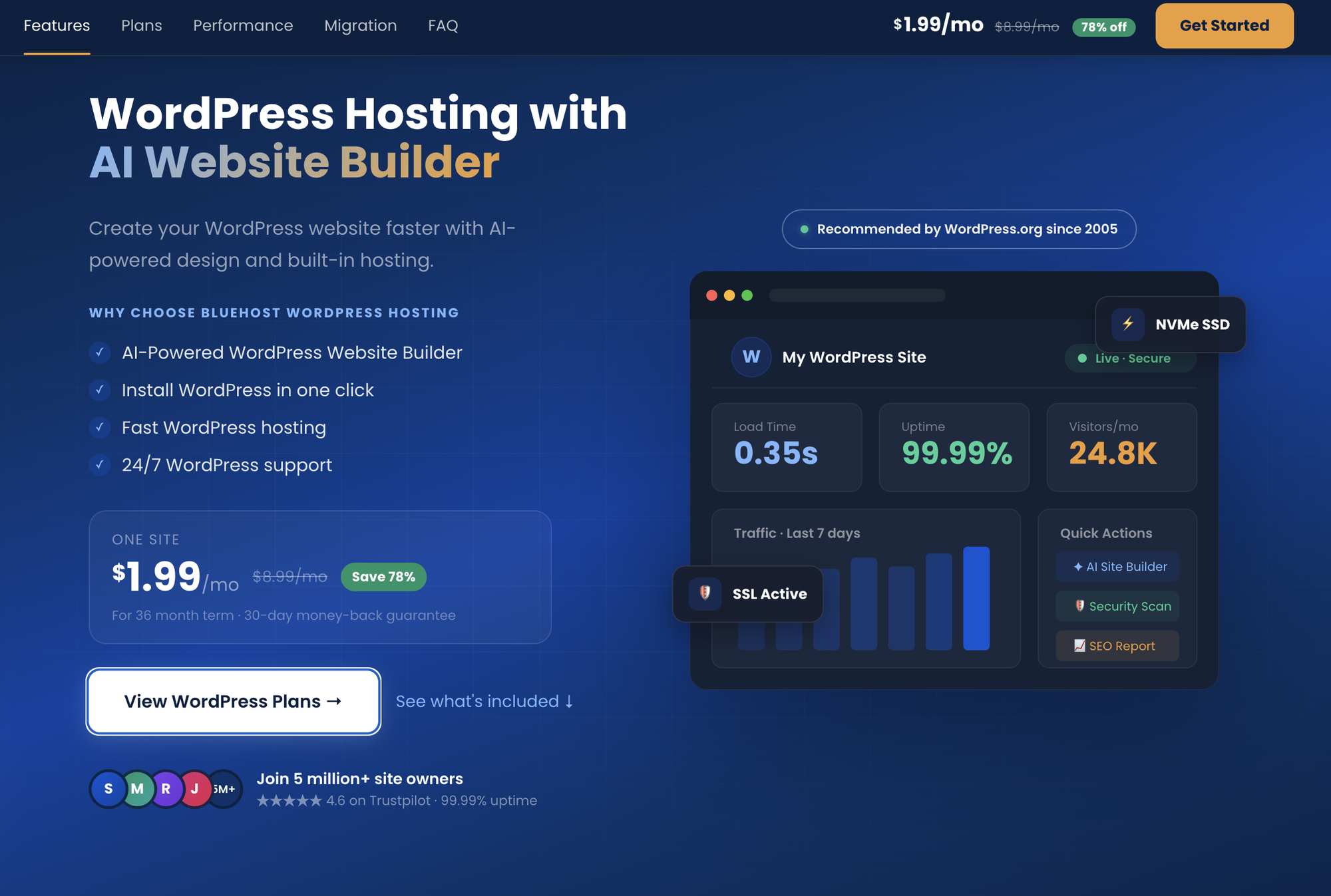1331x896 pixels.
Task: Click the lightning bolt NVMe SSD icon
Action: [1127, 324]
